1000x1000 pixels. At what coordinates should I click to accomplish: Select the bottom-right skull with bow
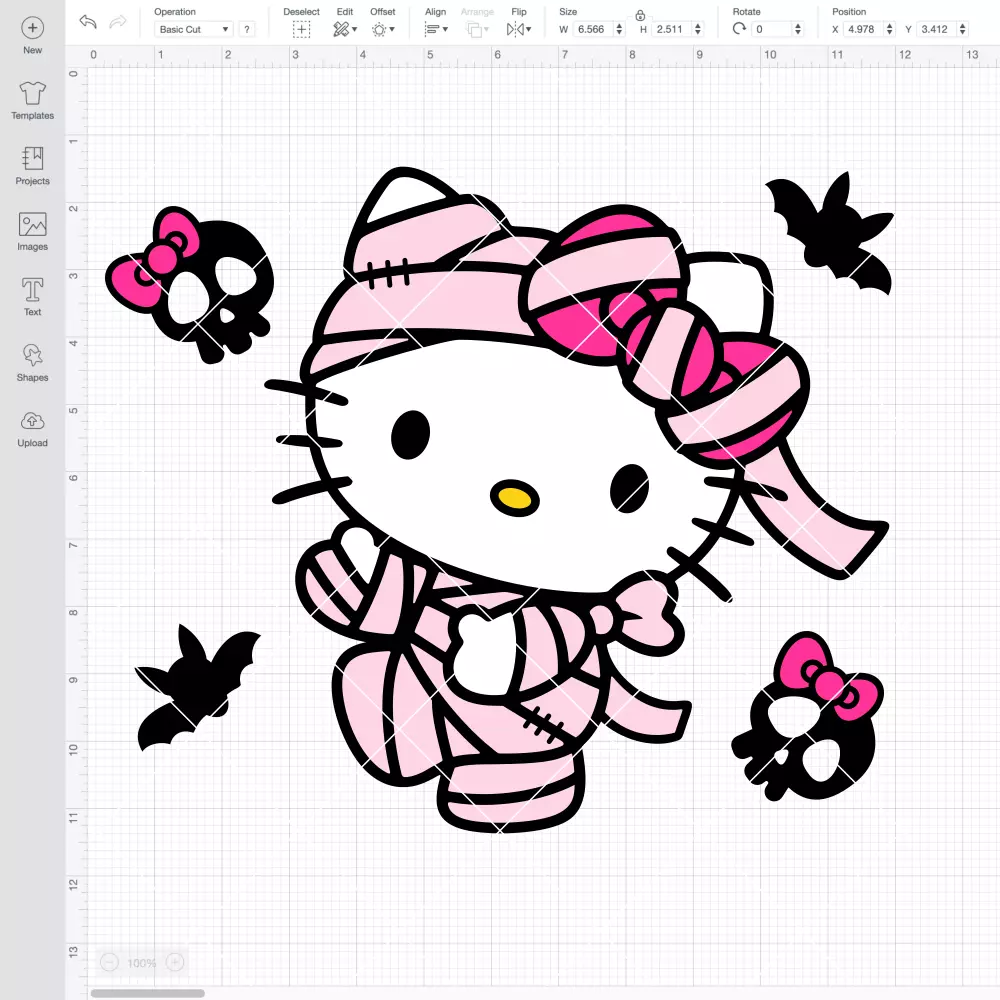(808, 716)
